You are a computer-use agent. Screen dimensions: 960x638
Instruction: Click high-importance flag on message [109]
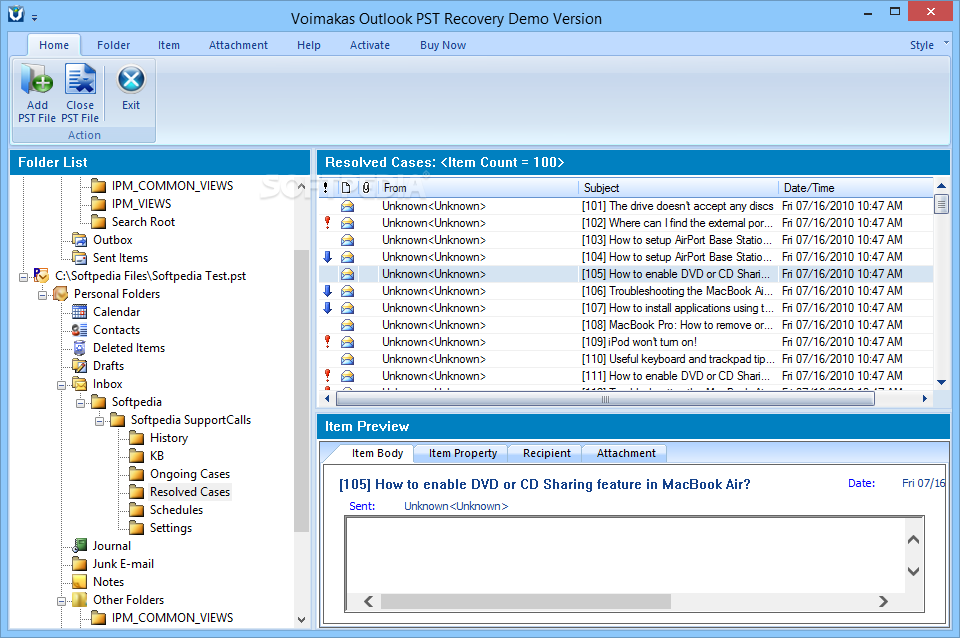point(328,342)
